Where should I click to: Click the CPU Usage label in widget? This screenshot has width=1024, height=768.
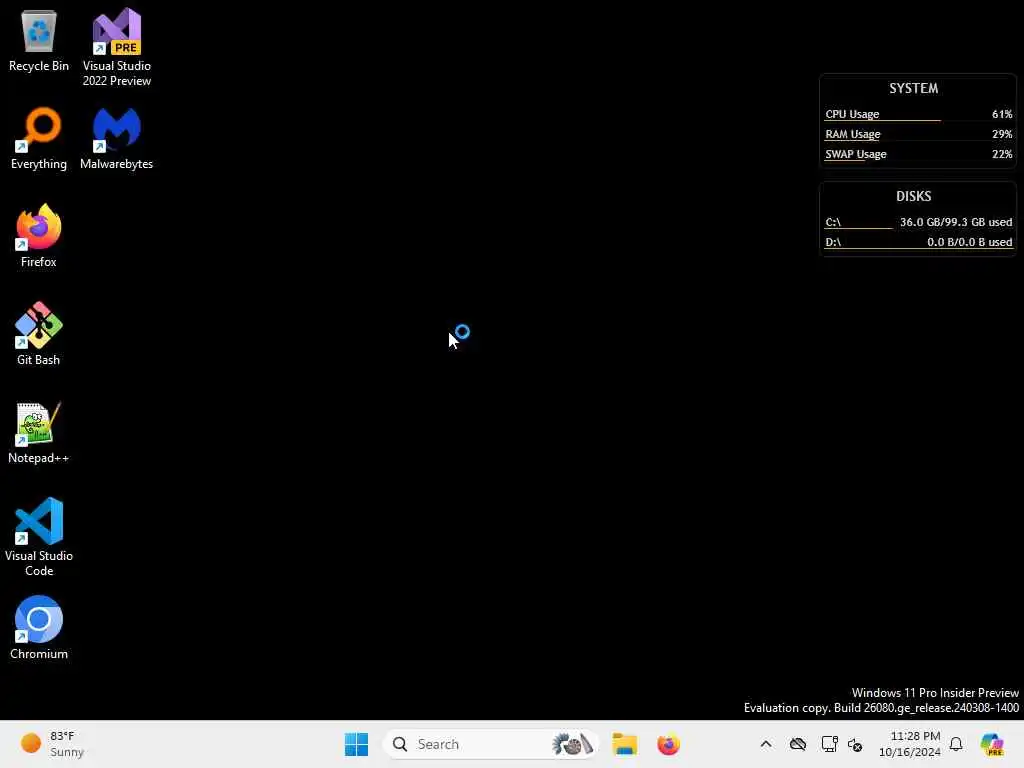coord(852,114)
